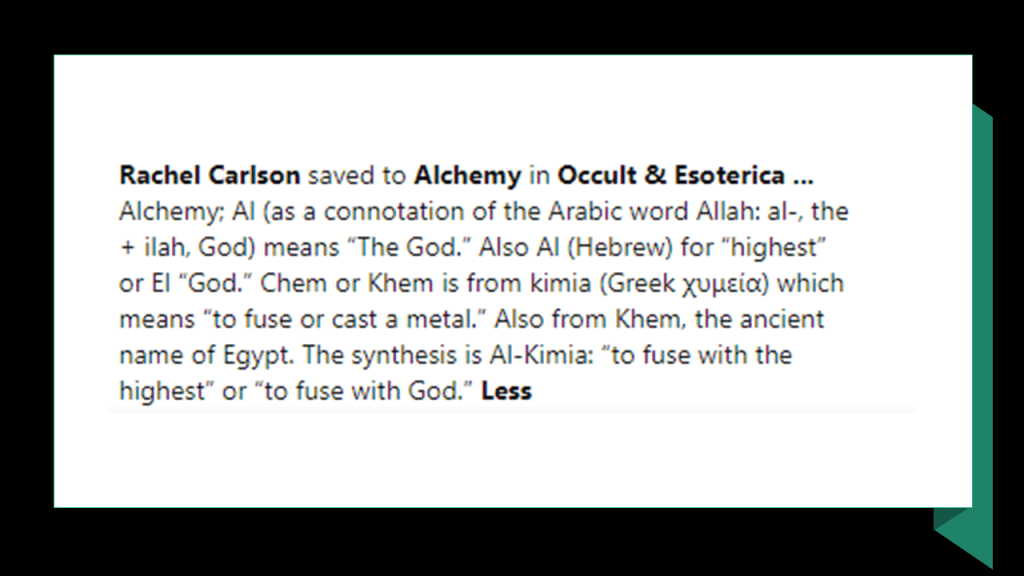This screenshot has width=1024, height=576.
Task: Open Rachel Carlson's profile link
Action: 209,176
